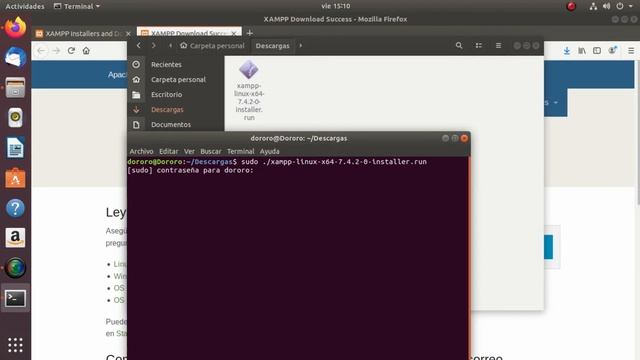Open the Editar menu in terminal
This screenshot has width=640, height=360.
(169, 151)
